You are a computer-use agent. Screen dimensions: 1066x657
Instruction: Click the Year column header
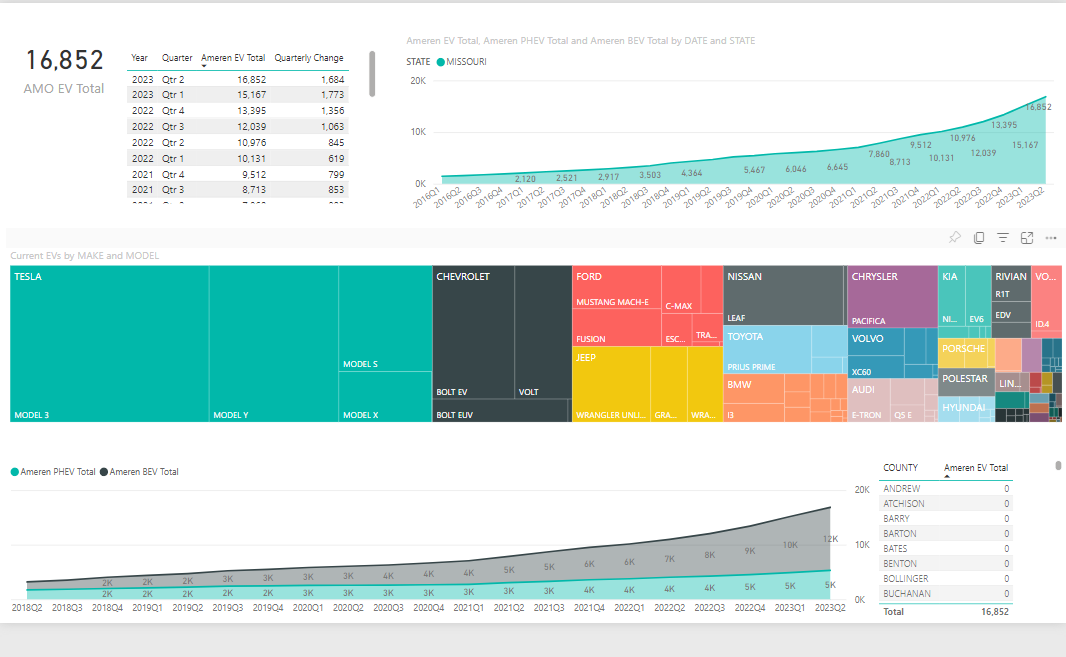tap(139, 58)
